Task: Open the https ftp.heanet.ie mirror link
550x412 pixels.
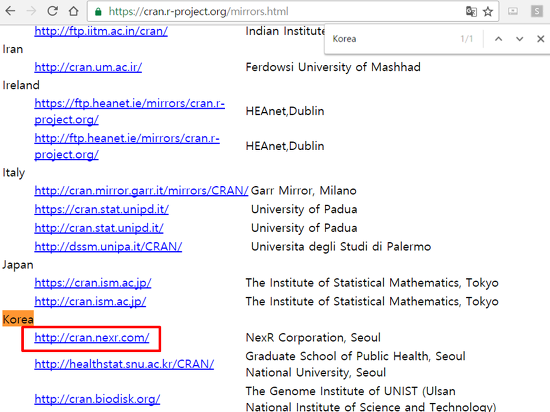Action: 129,112
